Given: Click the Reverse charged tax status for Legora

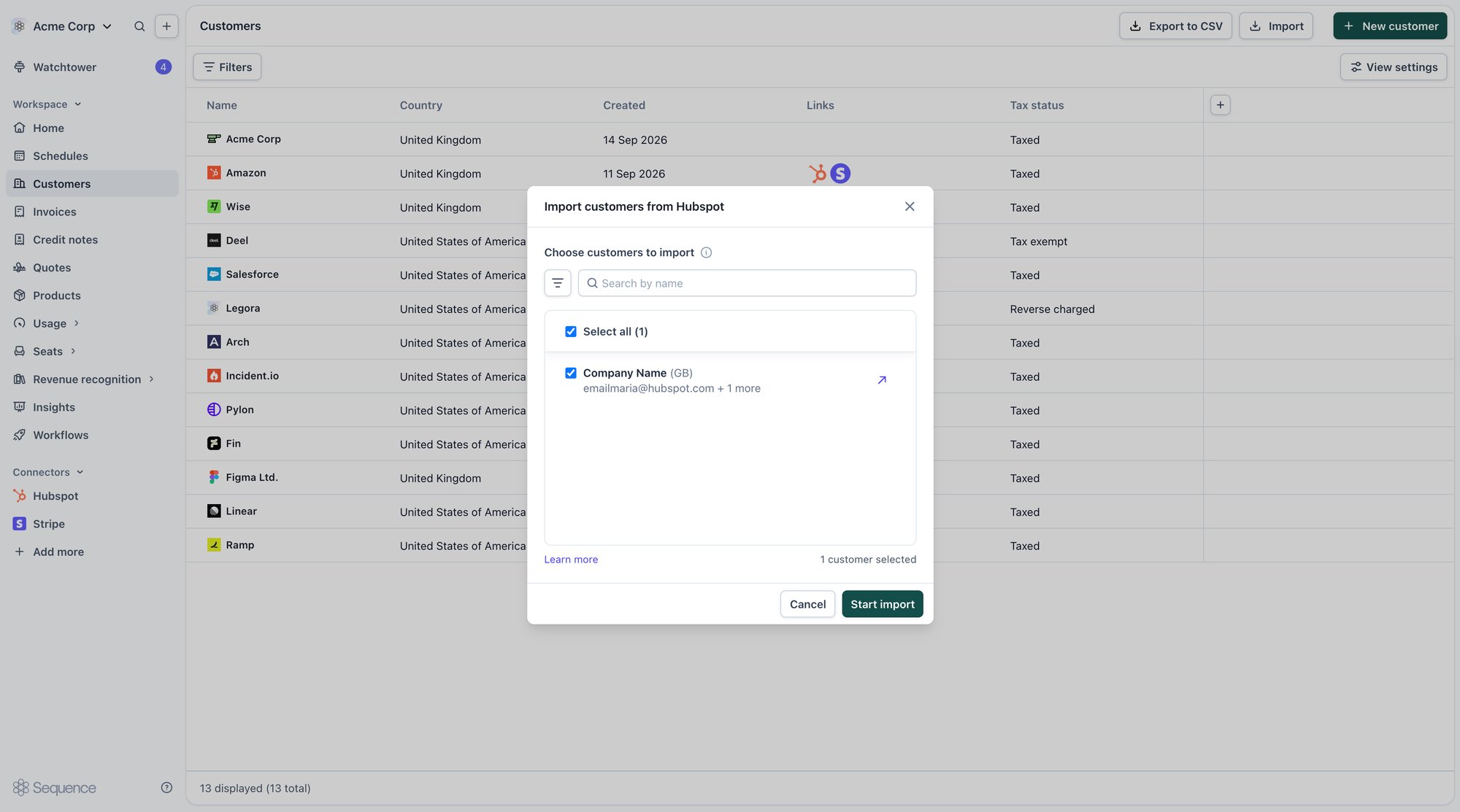Looking at the screenshot, I should tap(1052, 309).
